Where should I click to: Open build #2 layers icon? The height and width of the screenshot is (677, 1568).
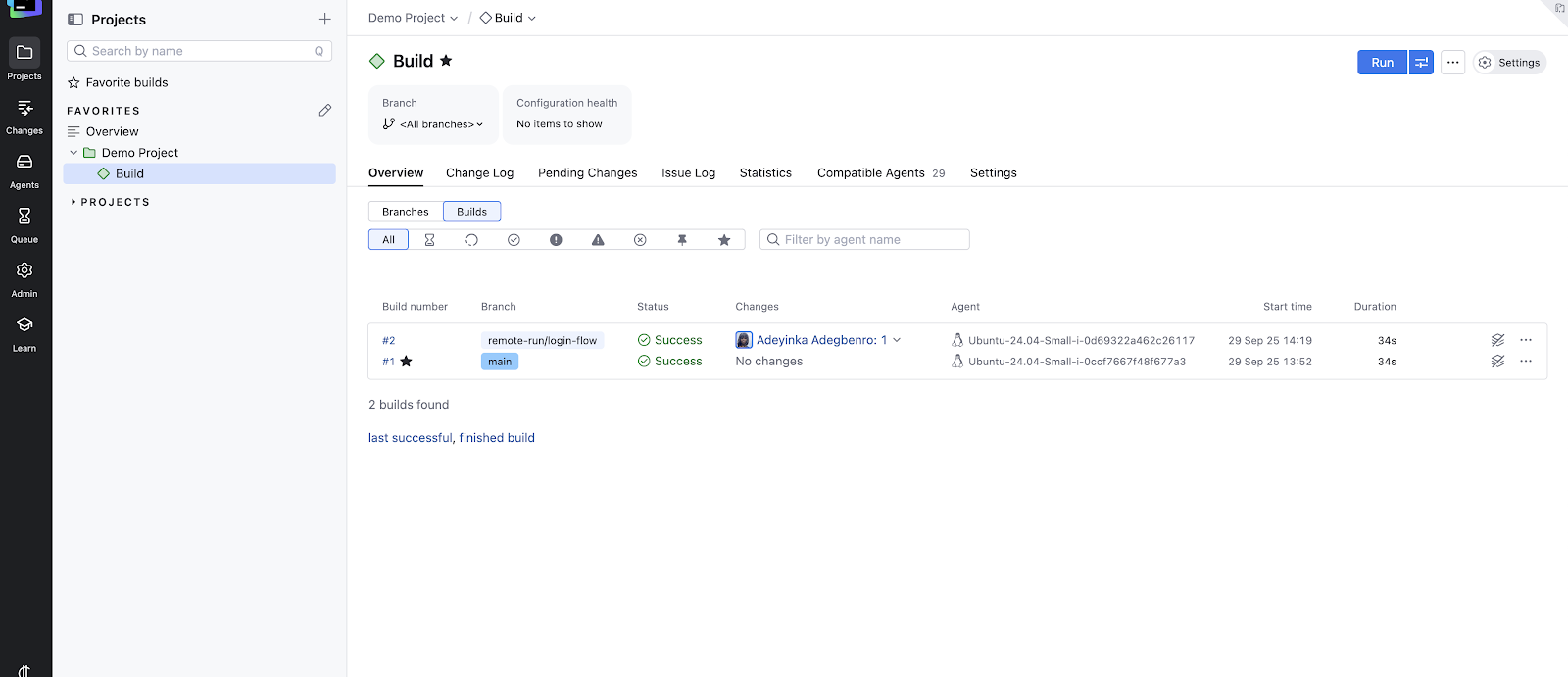coord(1497,340)
